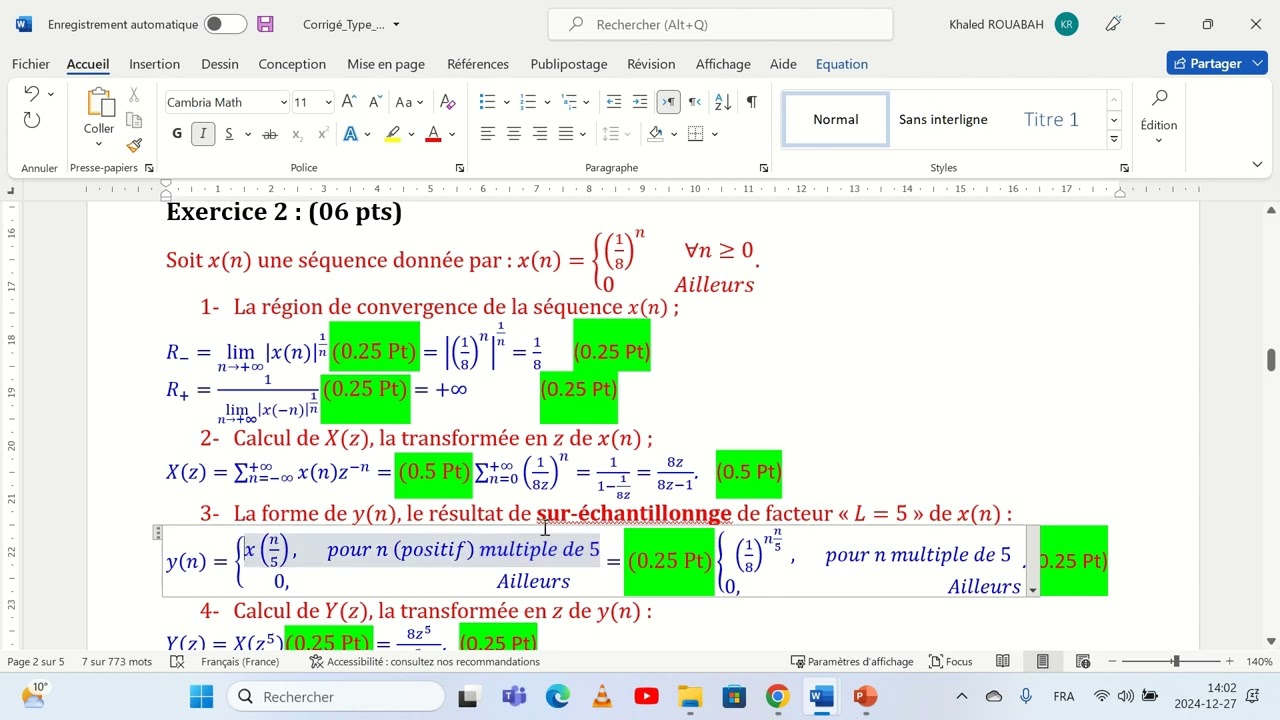This screenshot has height=720, width=1280.
Task: Decrease font size with the smaller A icon
Action: click(375, 102)
